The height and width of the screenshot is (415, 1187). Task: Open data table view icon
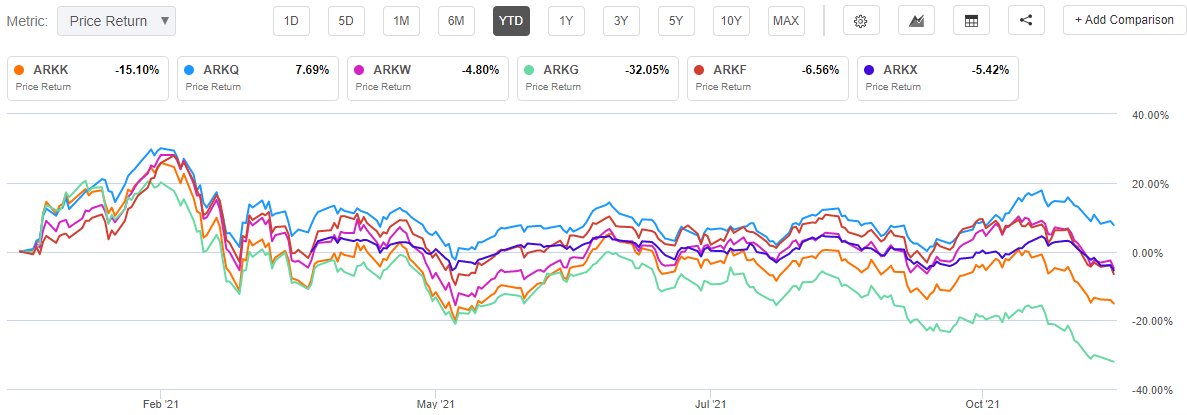[x=971, y=21]
